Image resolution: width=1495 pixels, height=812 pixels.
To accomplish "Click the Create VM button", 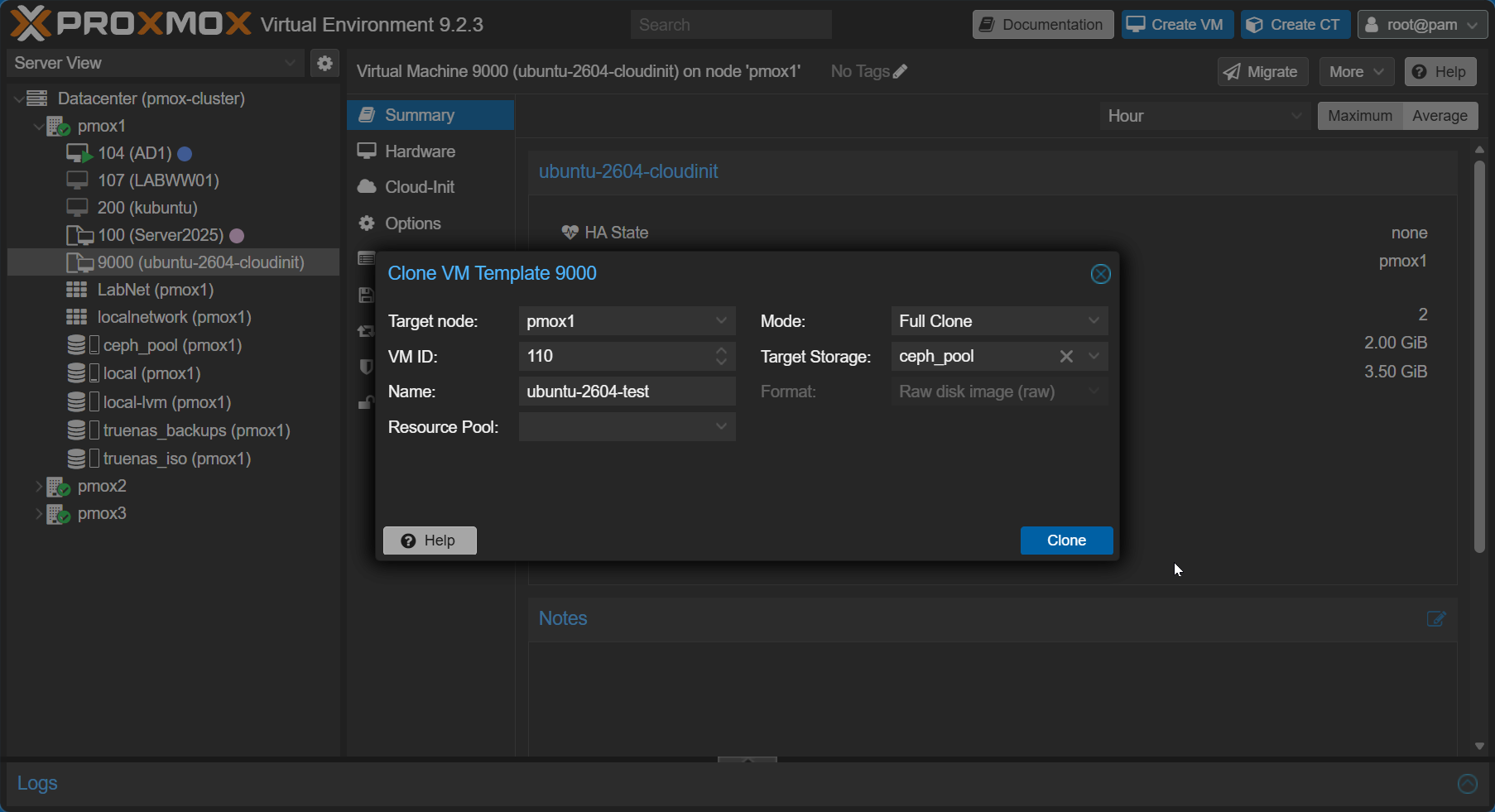I will (1178, 25).
